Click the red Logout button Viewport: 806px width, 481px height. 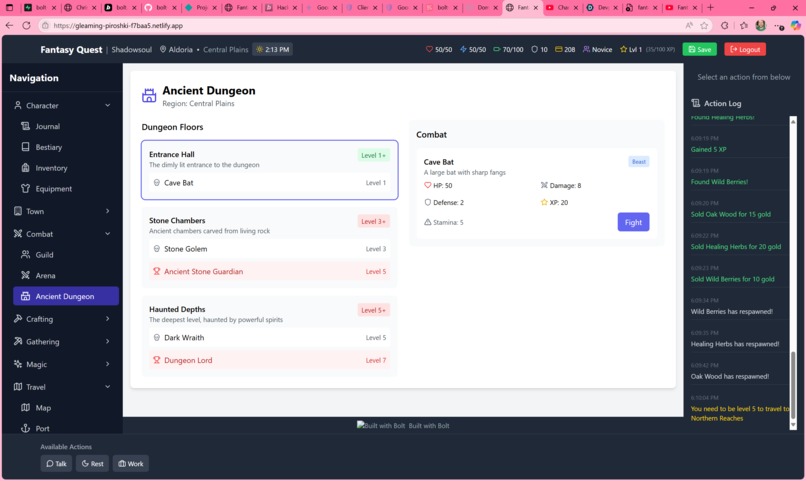click(x=745, y=49)
